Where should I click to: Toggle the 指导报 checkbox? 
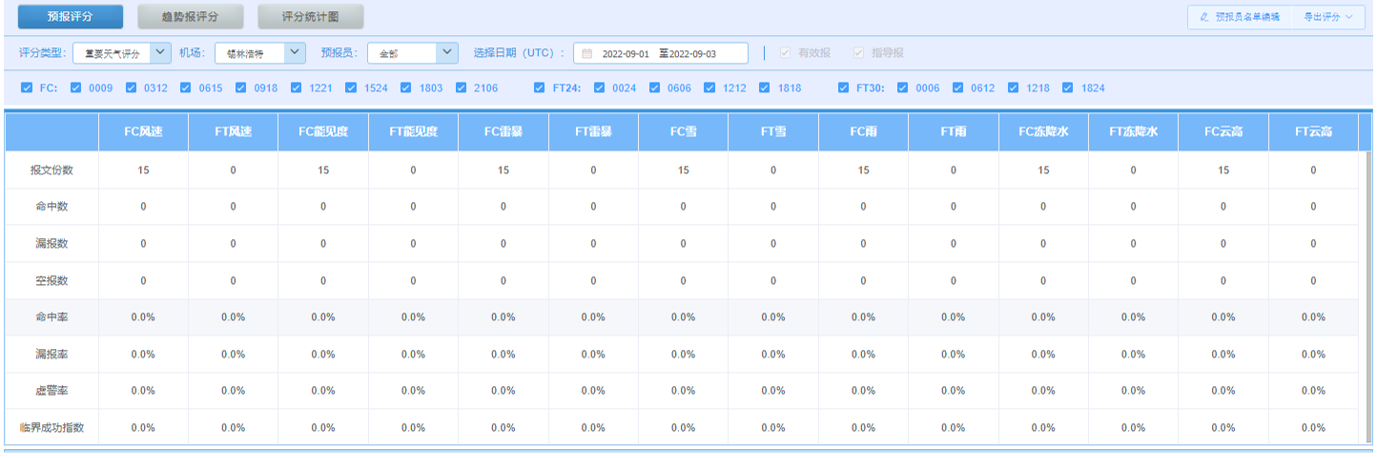point(858,53)
